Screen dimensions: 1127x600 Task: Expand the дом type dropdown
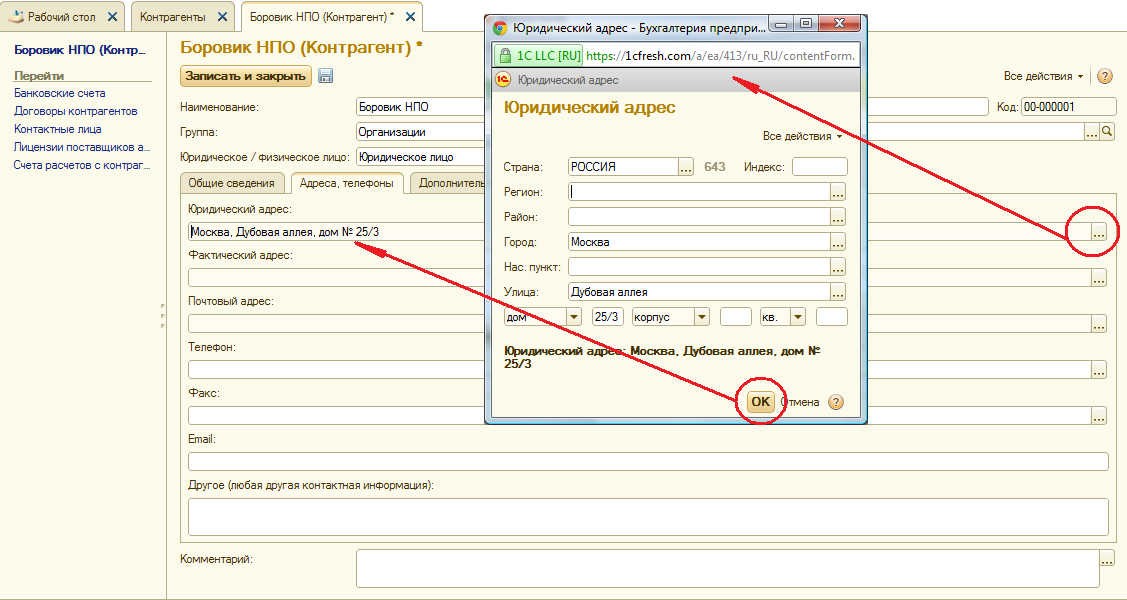click(574, 317)
